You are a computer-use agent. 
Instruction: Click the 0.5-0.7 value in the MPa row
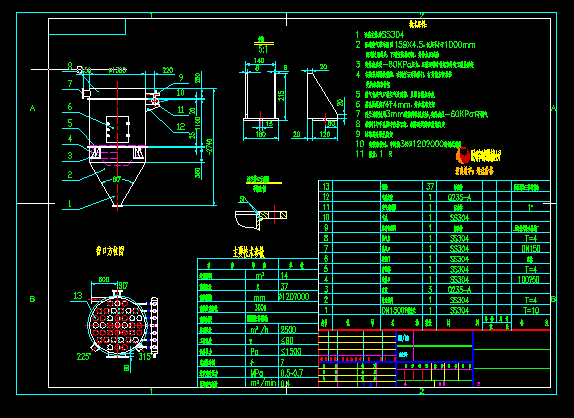click(292, 373)
